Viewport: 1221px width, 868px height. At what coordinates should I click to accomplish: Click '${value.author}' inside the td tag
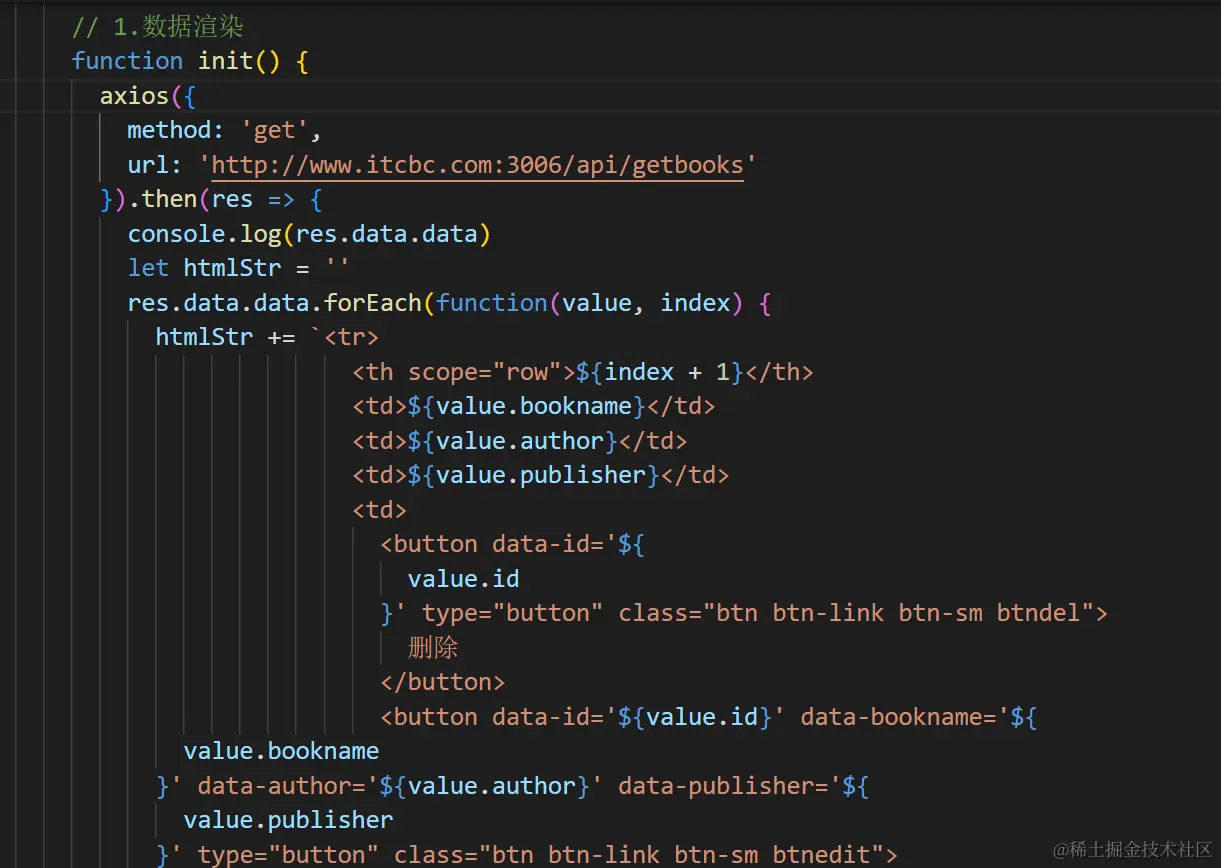coord(513,441)
